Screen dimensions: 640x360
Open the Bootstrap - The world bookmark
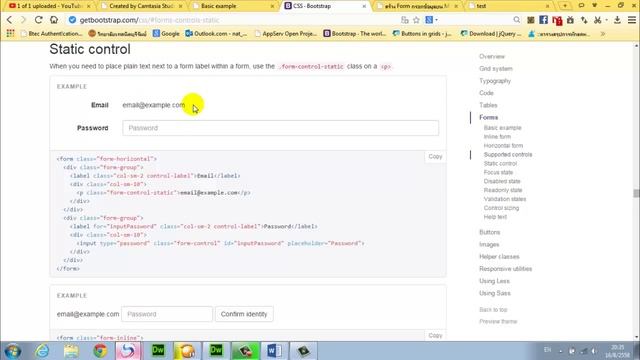click(x=355, y=34)
